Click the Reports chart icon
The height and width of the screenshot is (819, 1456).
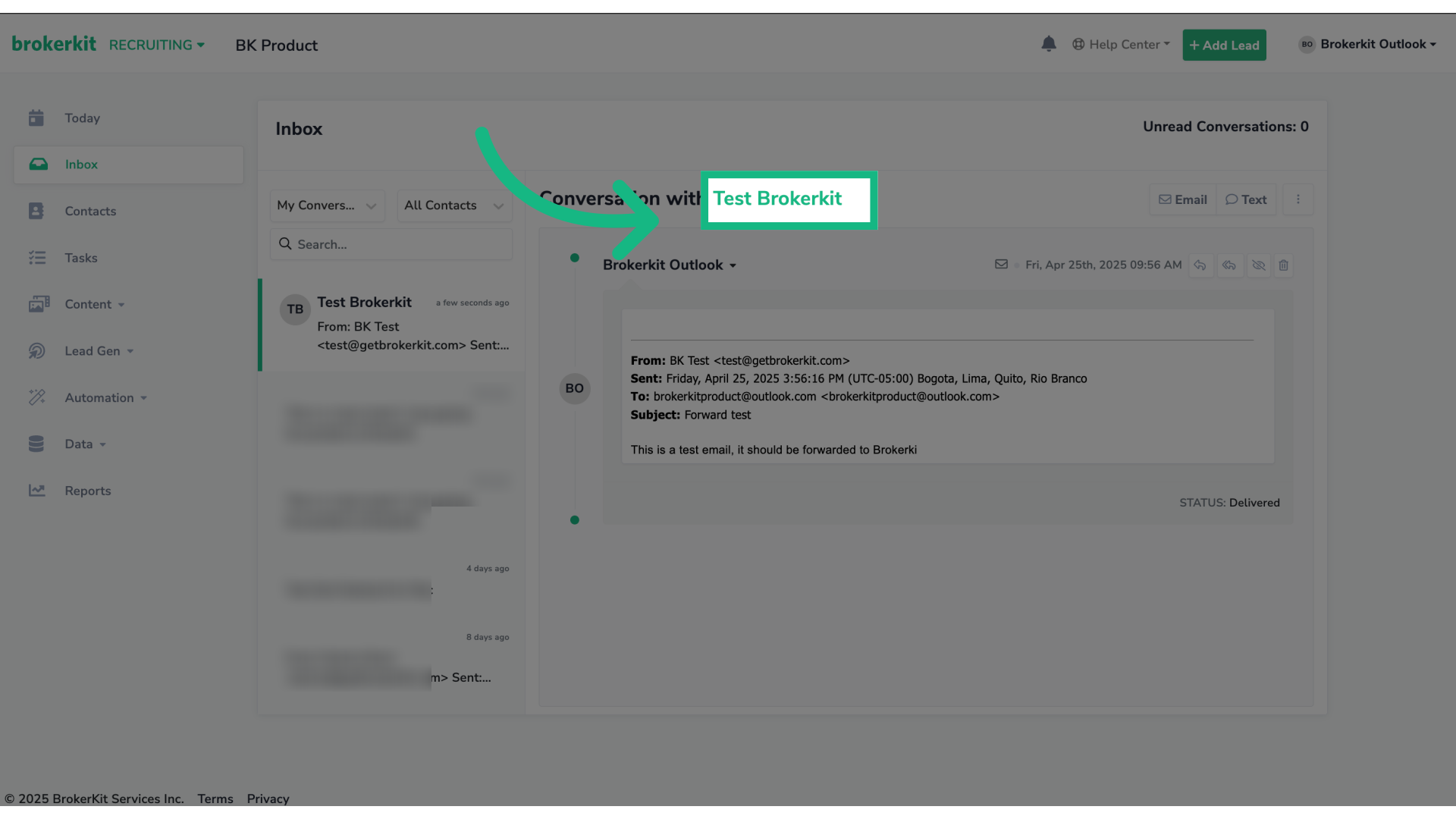[x=37, y=491]
